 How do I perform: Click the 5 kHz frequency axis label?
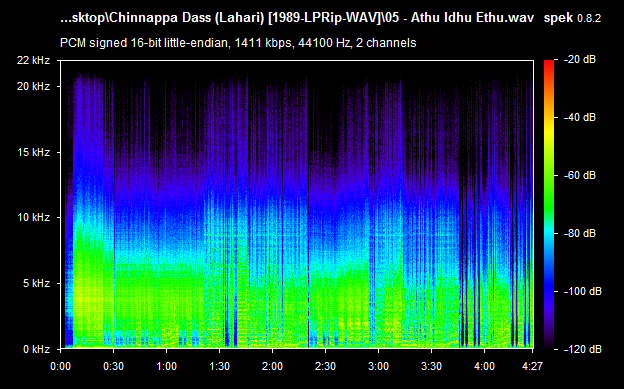[36, 283]
